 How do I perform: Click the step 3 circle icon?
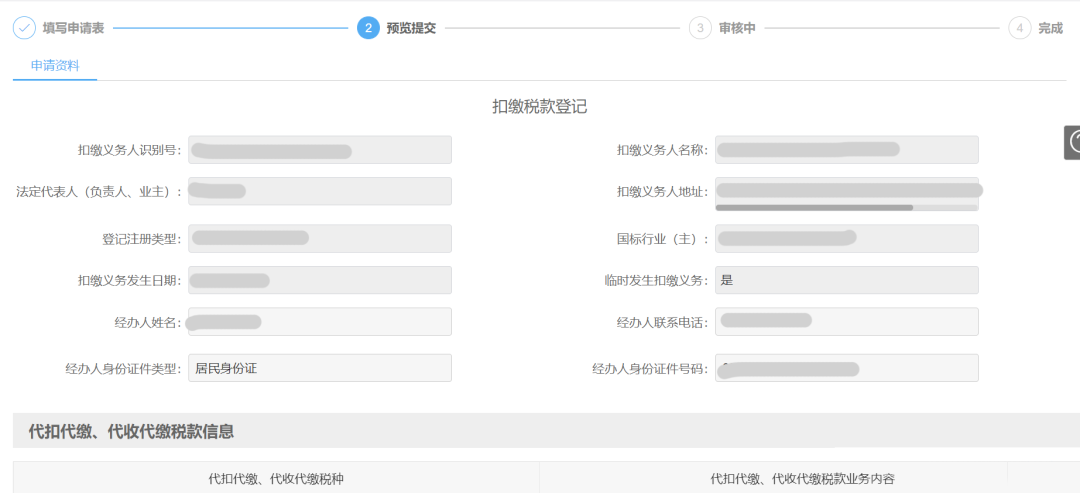point(700,28)
